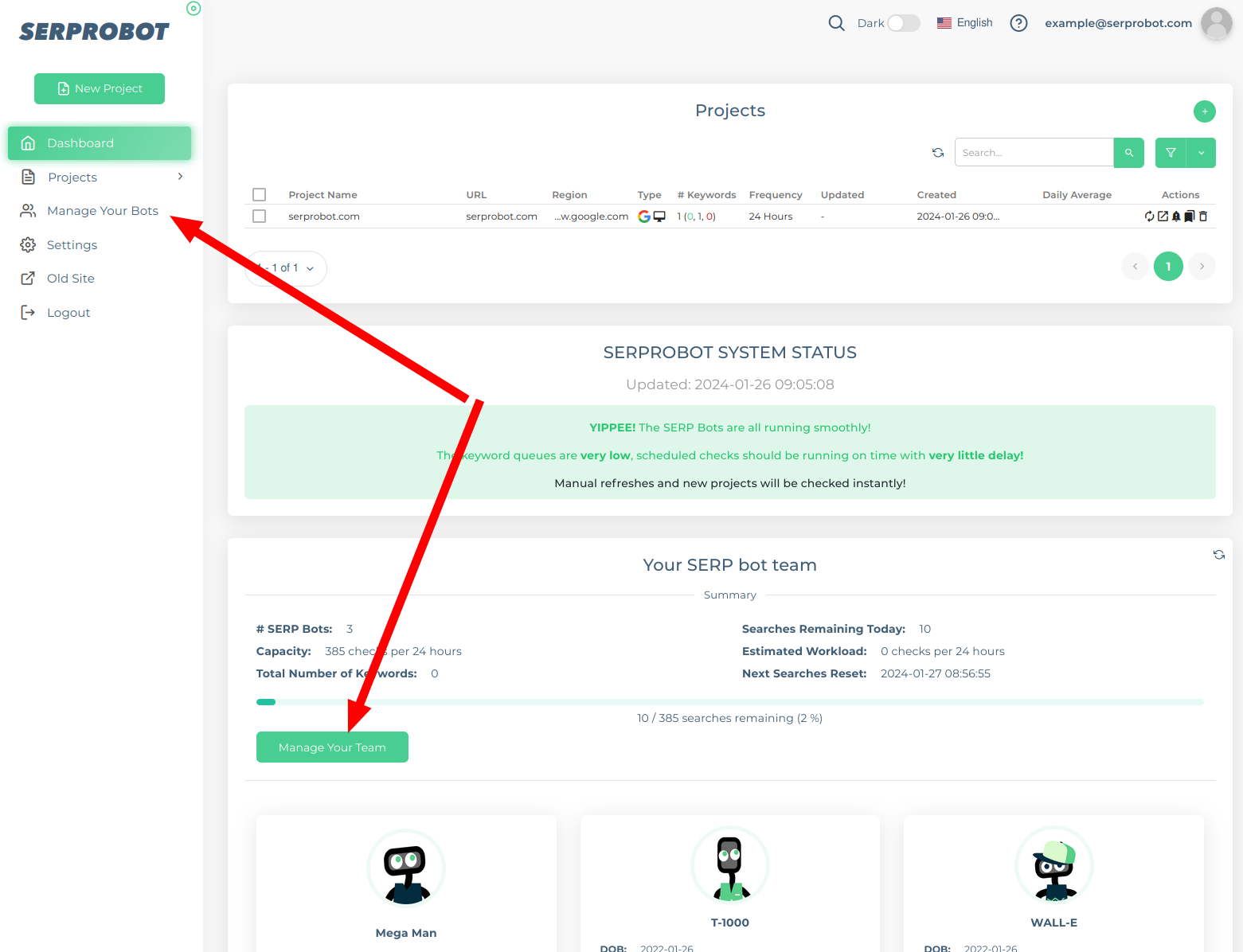Viewport: 1243px width, 952px height.
Task: Select Logout in sidebar
Action: [x=100, y=312]
